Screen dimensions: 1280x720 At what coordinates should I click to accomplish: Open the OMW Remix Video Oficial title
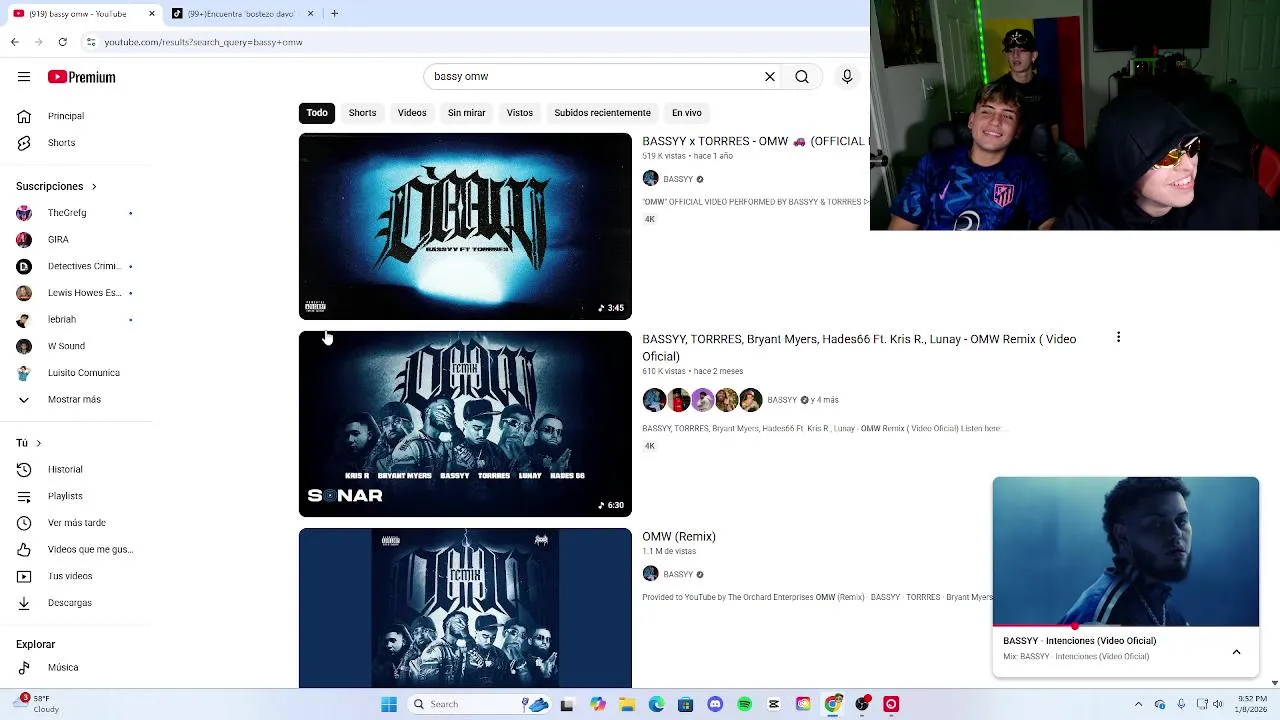[859, 347]
